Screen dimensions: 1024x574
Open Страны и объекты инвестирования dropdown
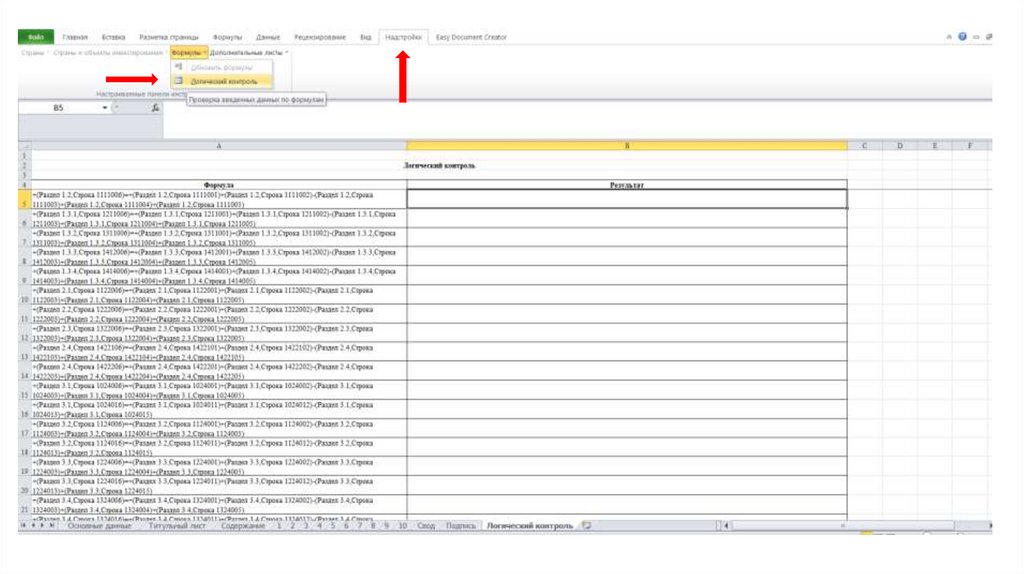[x=110, y=52]
